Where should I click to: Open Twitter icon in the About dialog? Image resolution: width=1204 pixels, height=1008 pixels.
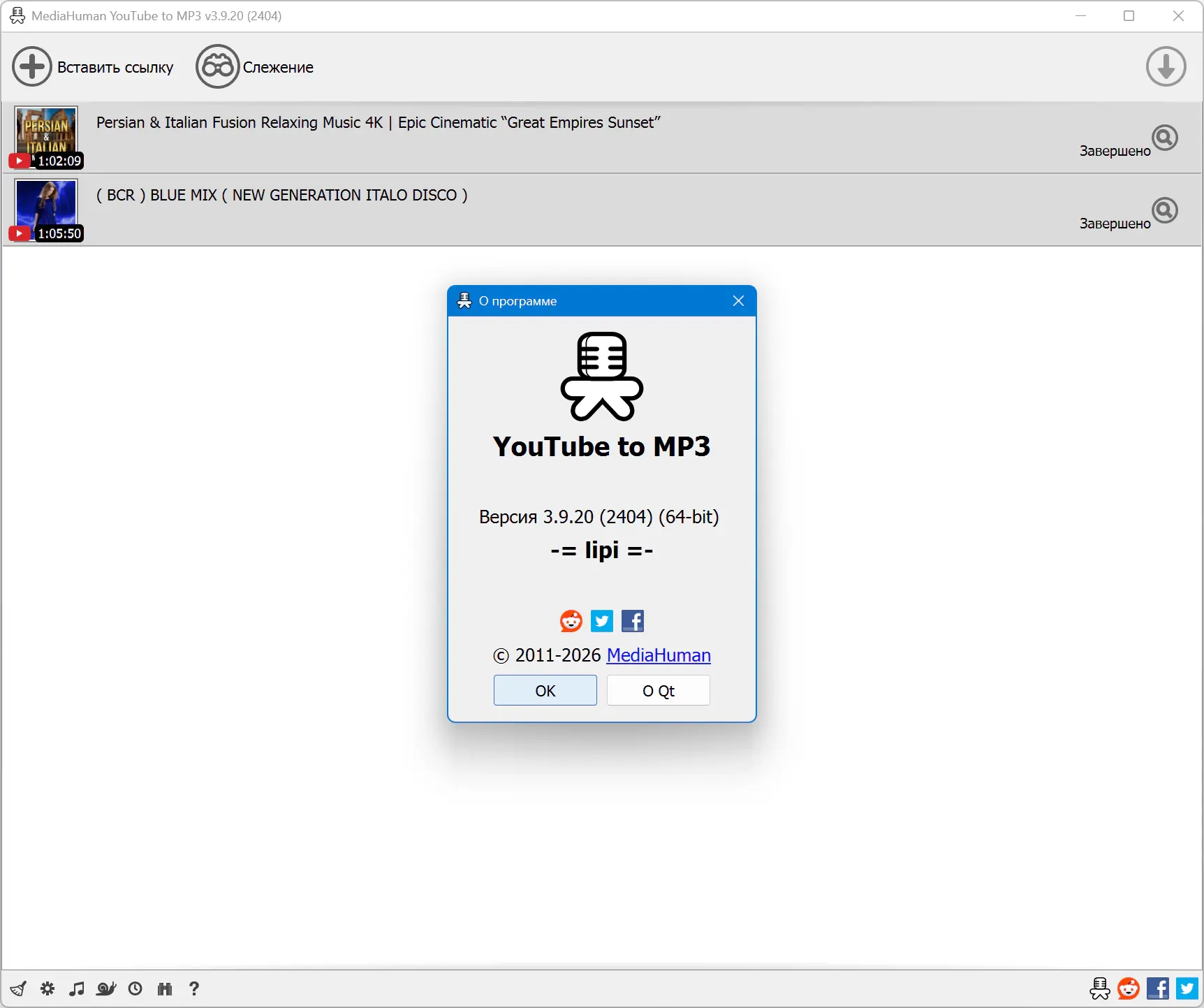tap(602, 621)
